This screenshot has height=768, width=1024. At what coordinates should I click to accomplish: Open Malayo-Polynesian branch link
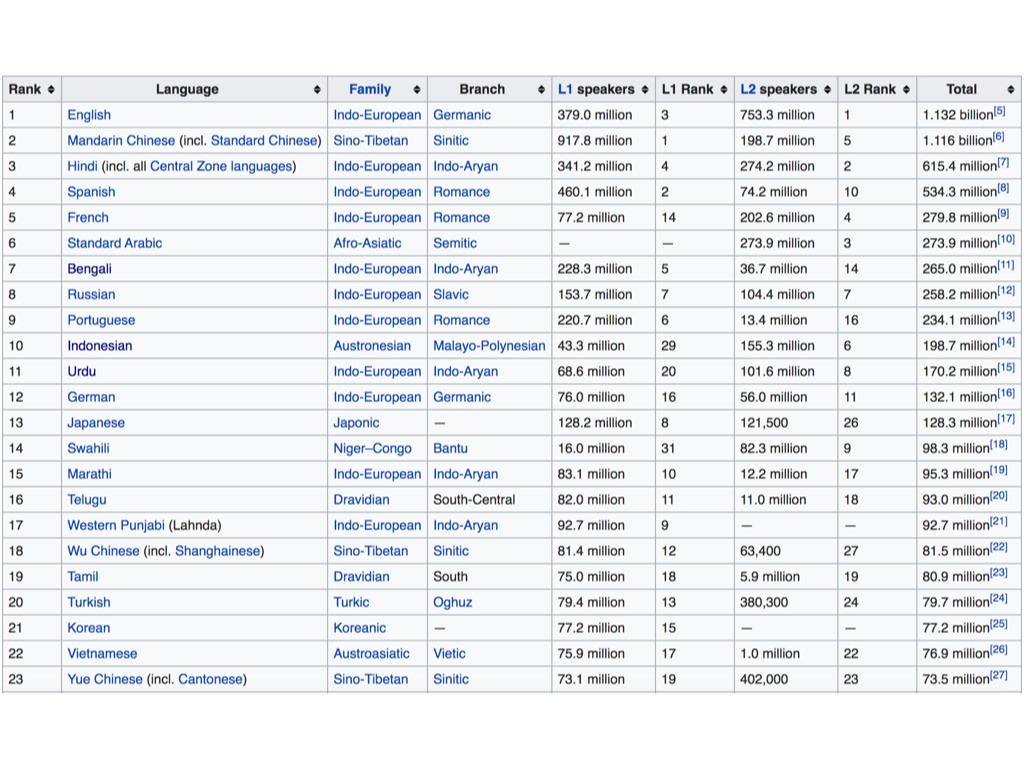point(489,345)
